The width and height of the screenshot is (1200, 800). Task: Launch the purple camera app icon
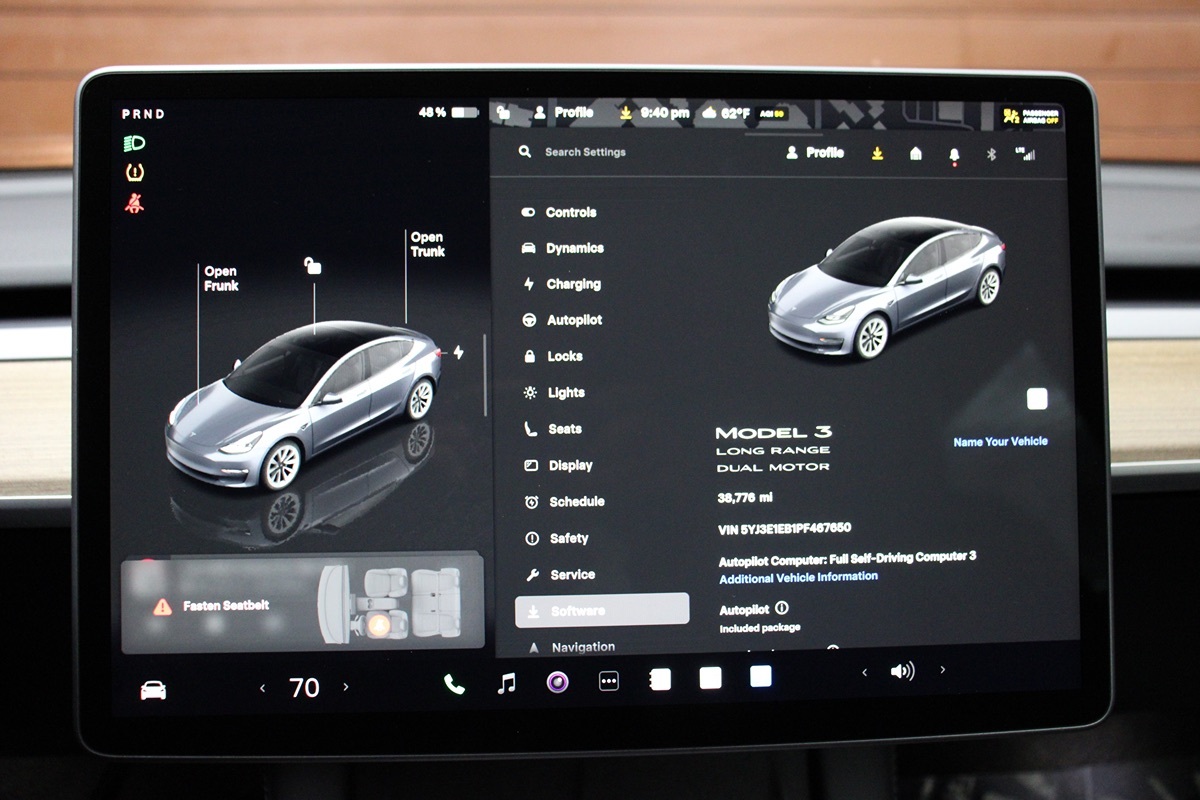tap(558, 682)
